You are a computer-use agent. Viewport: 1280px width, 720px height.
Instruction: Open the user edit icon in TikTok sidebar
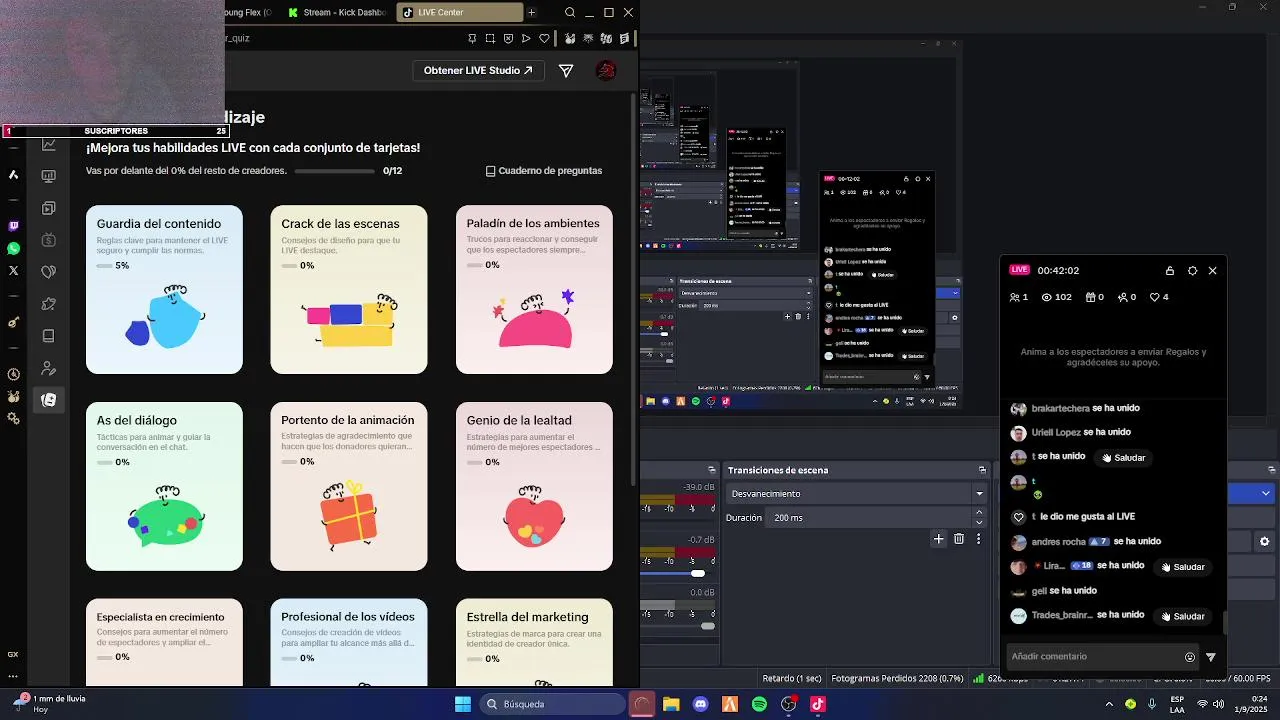(48, 368)
